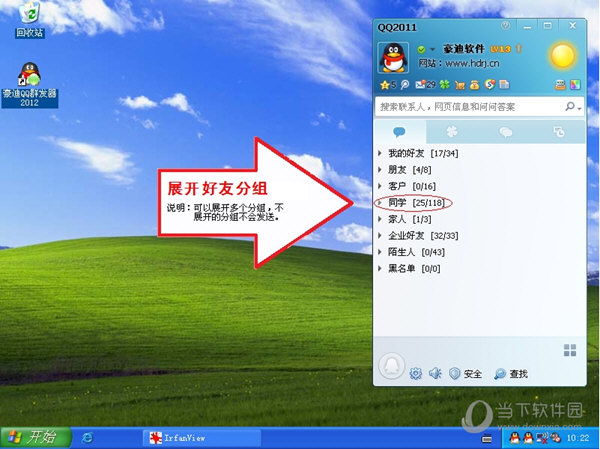Click the network connection tray icon
Viewport: 600px width, 449px height.
pyautogui.click(x=542, y=437)
